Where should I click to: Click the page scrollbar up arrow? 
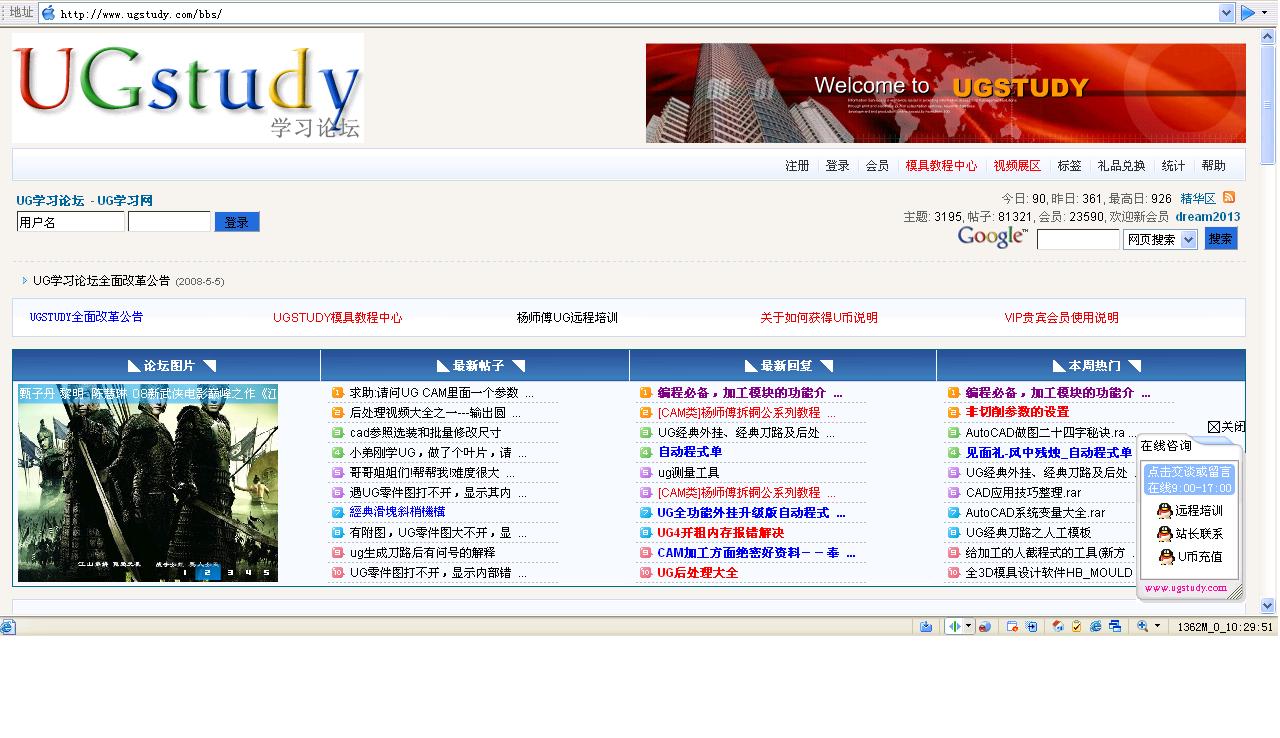[x=1268, y=37]
